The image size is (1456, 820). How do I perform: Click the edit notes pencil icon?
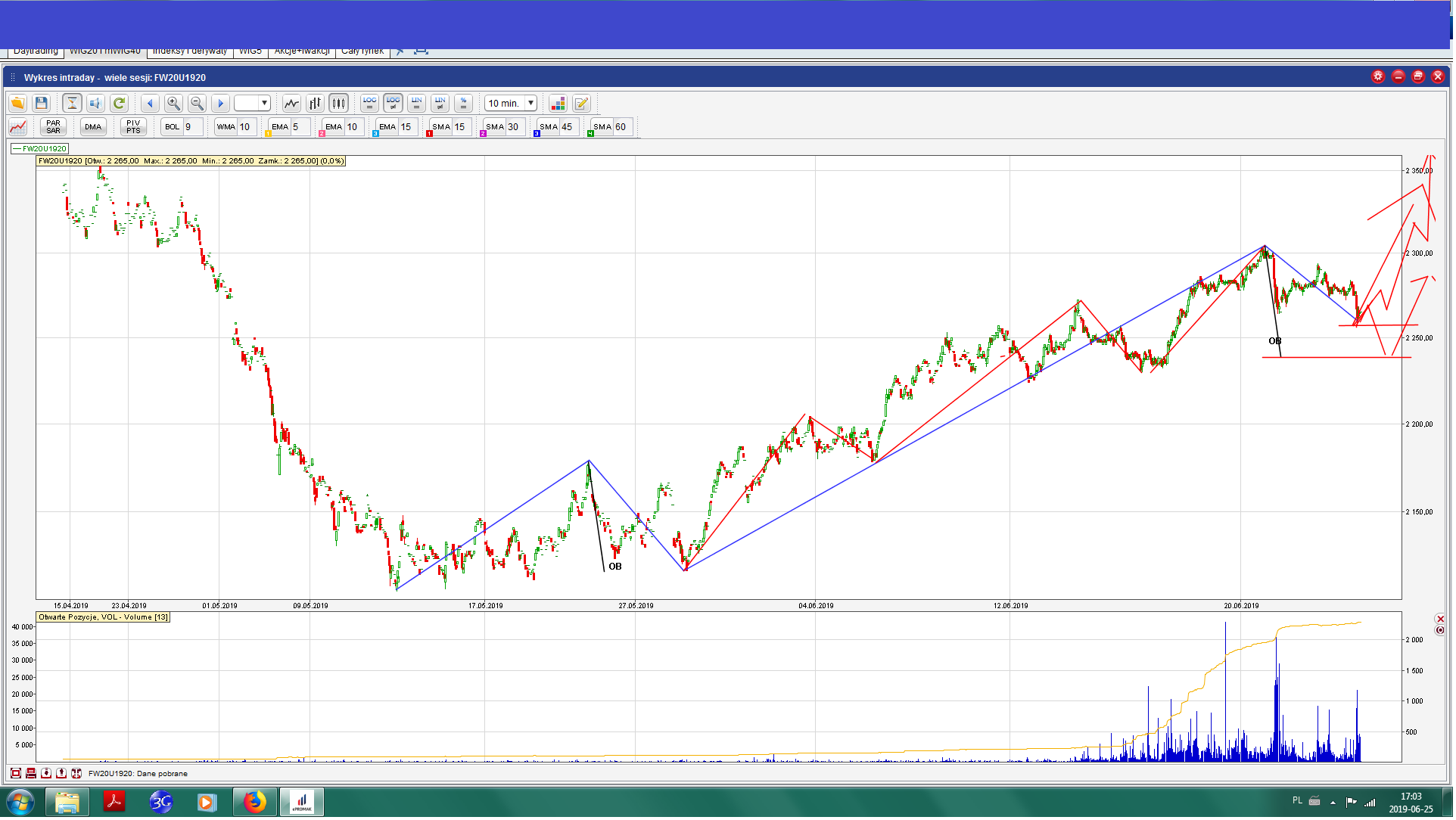pyautogui.click(x=581, y=104)
